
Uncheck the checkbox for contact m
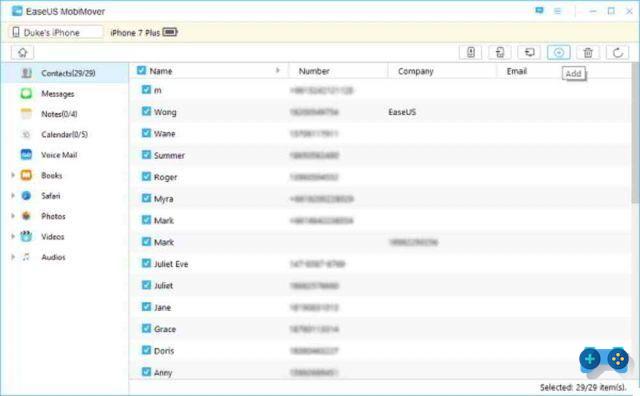tap(146, 89)
